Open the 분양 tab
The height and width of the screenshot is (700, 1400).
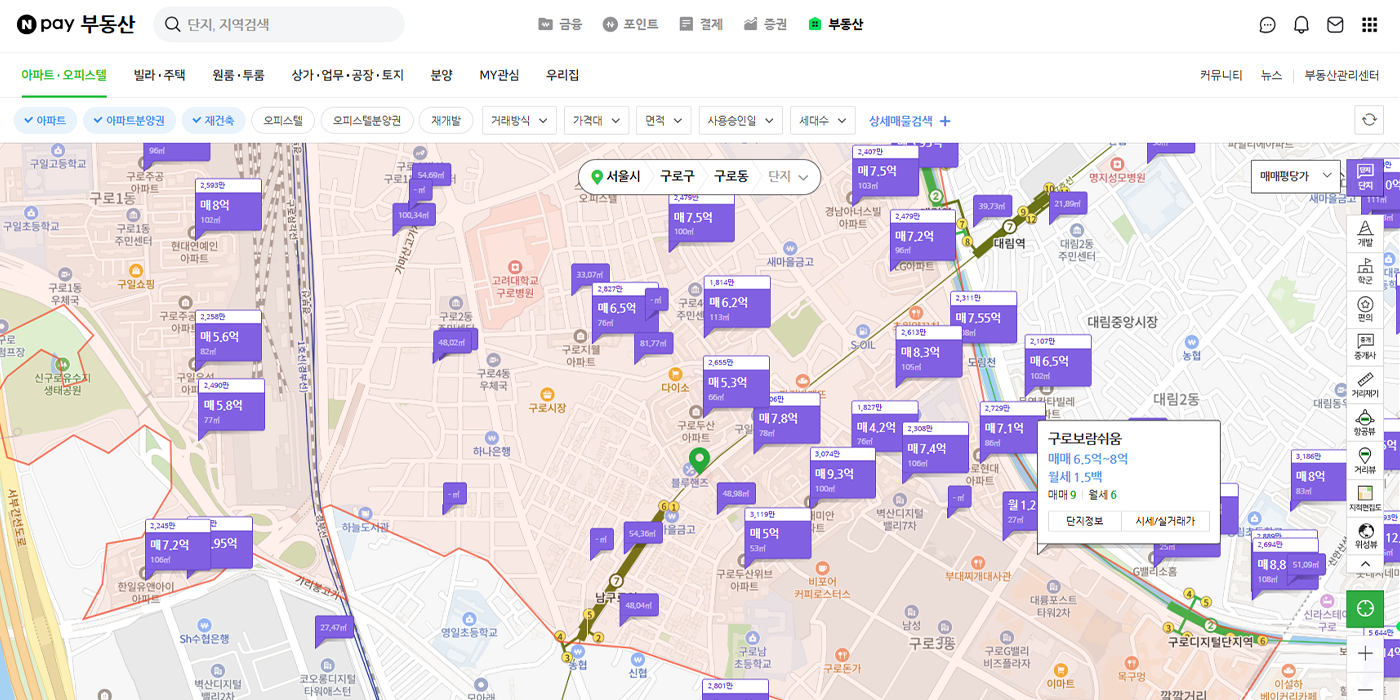[441, 75]
